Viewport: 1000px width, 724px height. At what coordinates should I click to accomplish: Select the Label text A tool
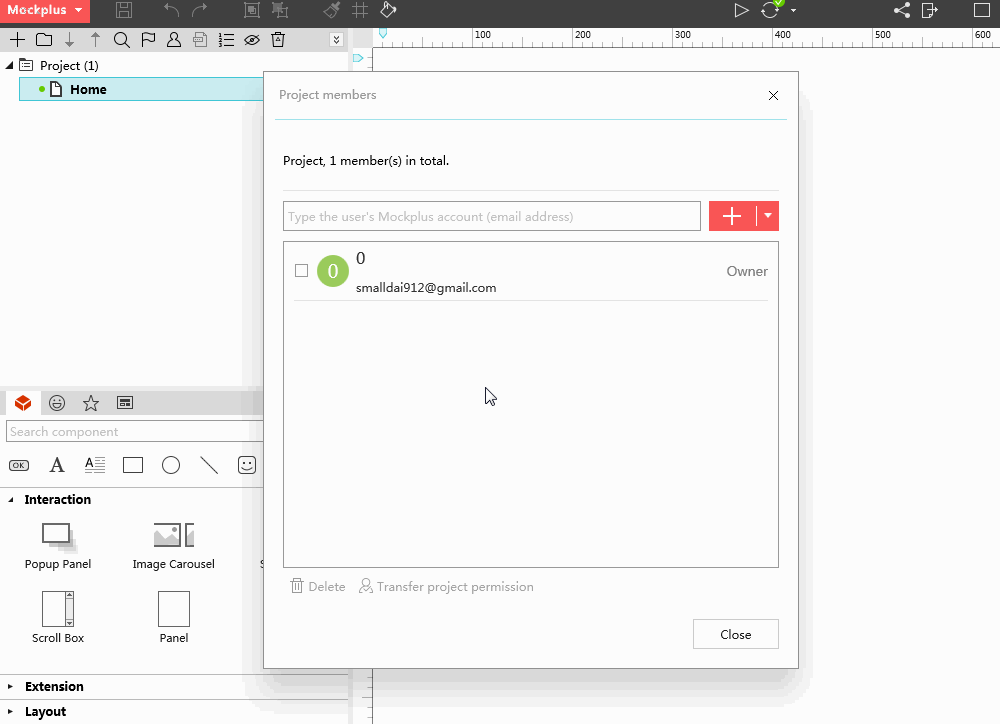click(57, 465)
